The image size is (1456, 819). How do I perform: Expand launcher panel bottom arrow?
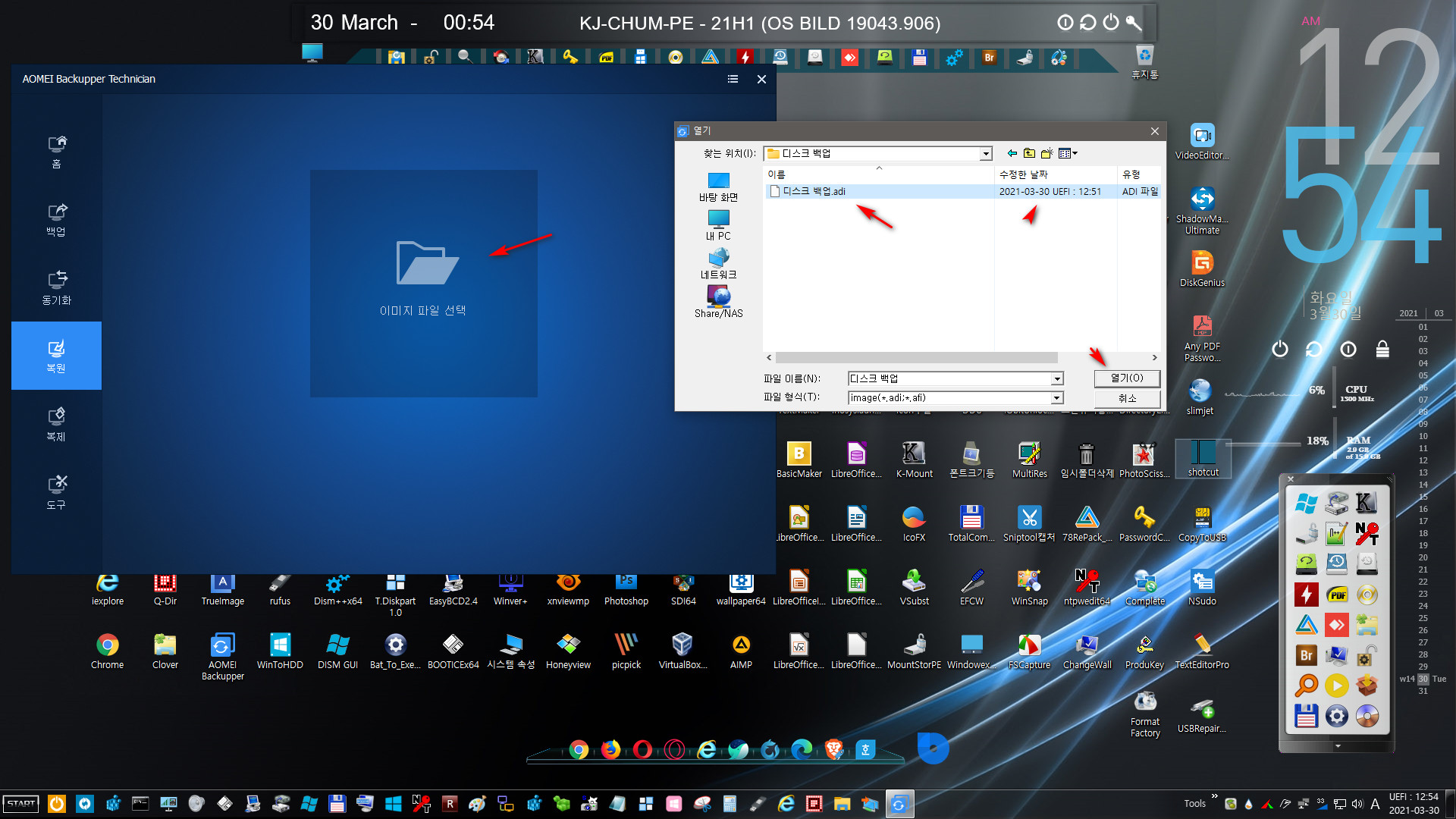pos(1338,746)
